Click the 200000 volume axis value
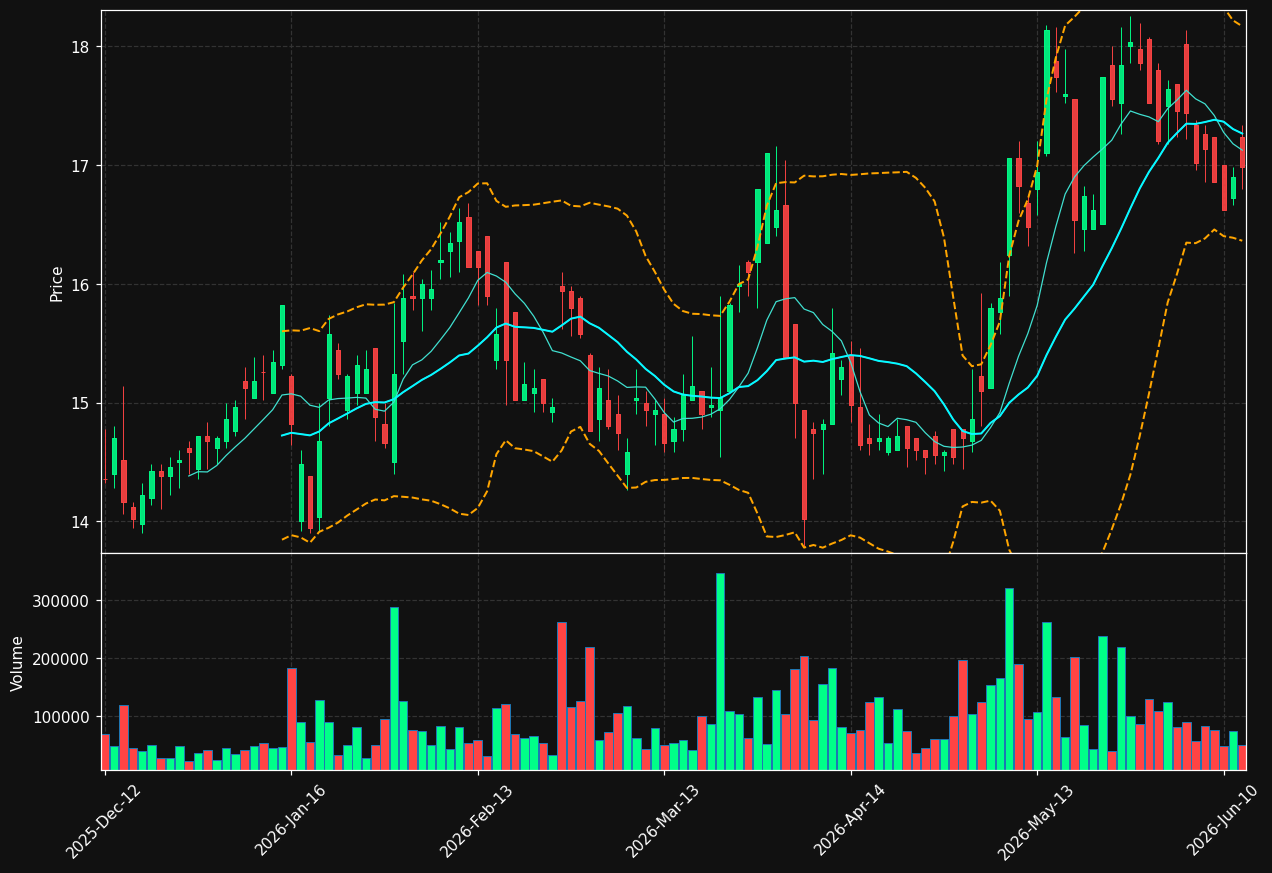The height and width of the screenshot is (873, 1272). 62,659
